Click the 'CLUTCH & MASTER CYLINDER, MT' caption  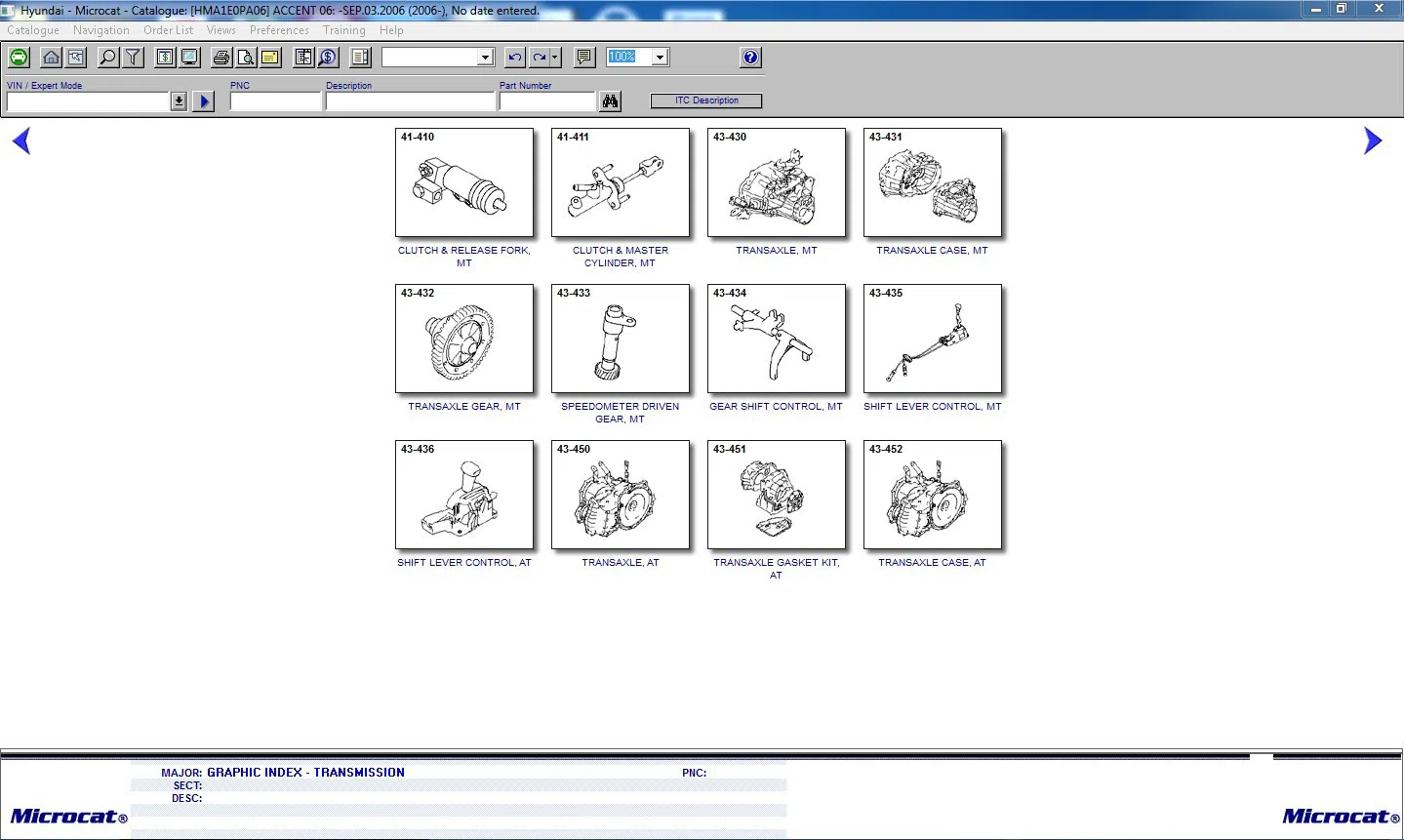point(621,257)
